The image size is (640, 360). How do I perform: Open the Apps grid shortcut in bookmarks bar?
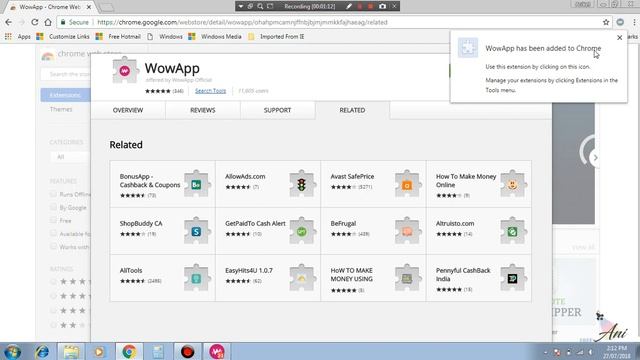pyautogui.click(x=18, y=36)
